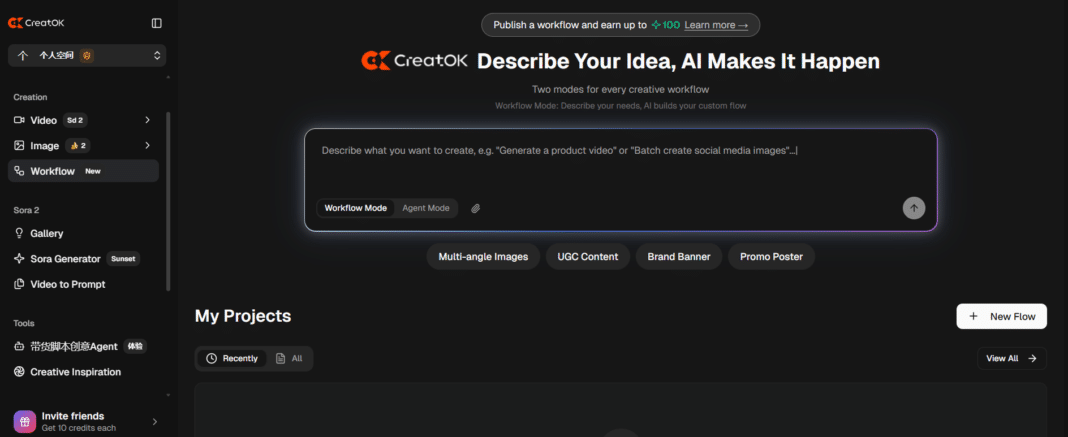Select Workflow in the sidebar
Screen dimensions: 1068x437
point(52,171)
